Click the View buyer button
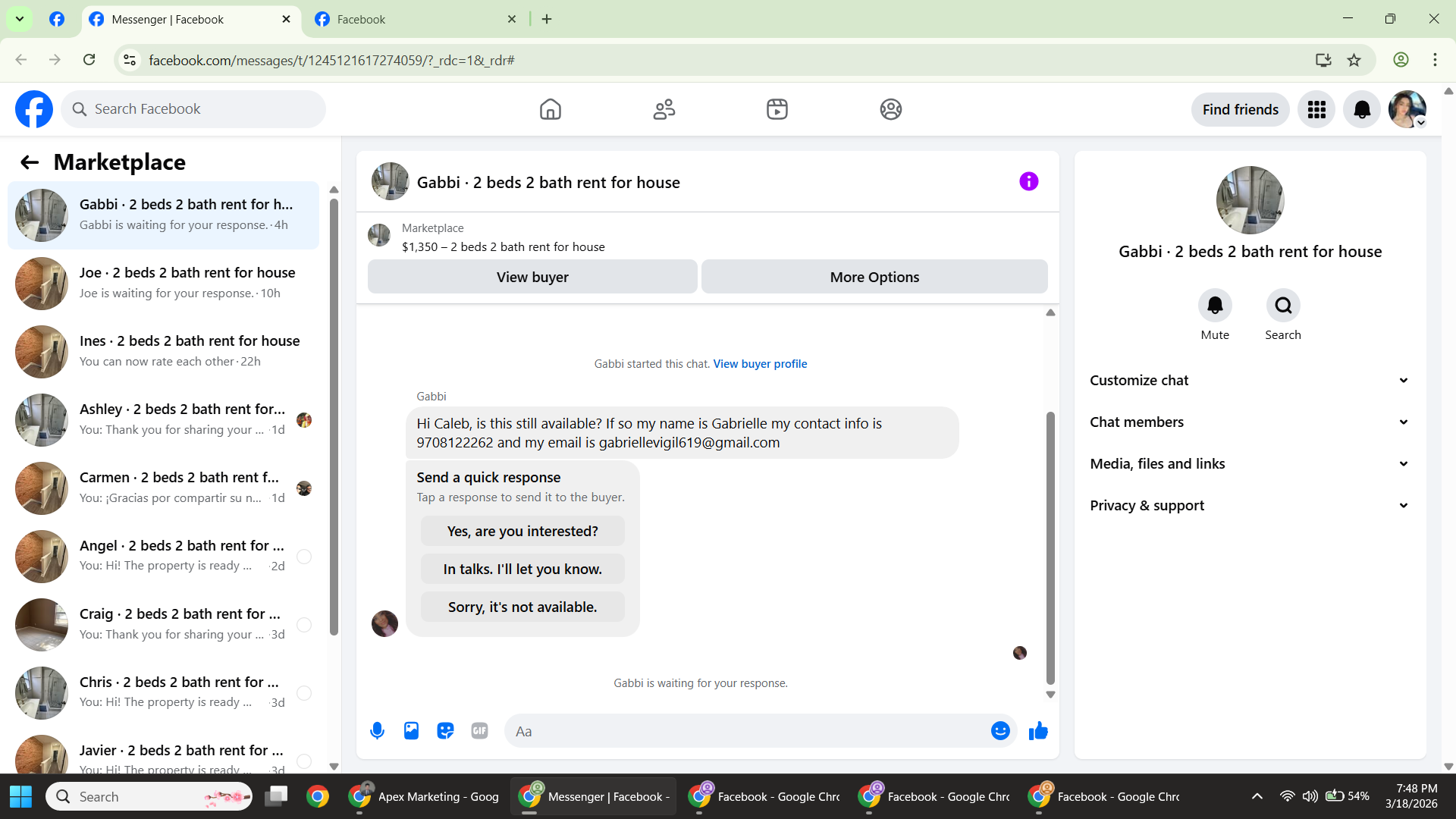The height and width of the screenshot is (819, 1456). (x=532, y=278)
